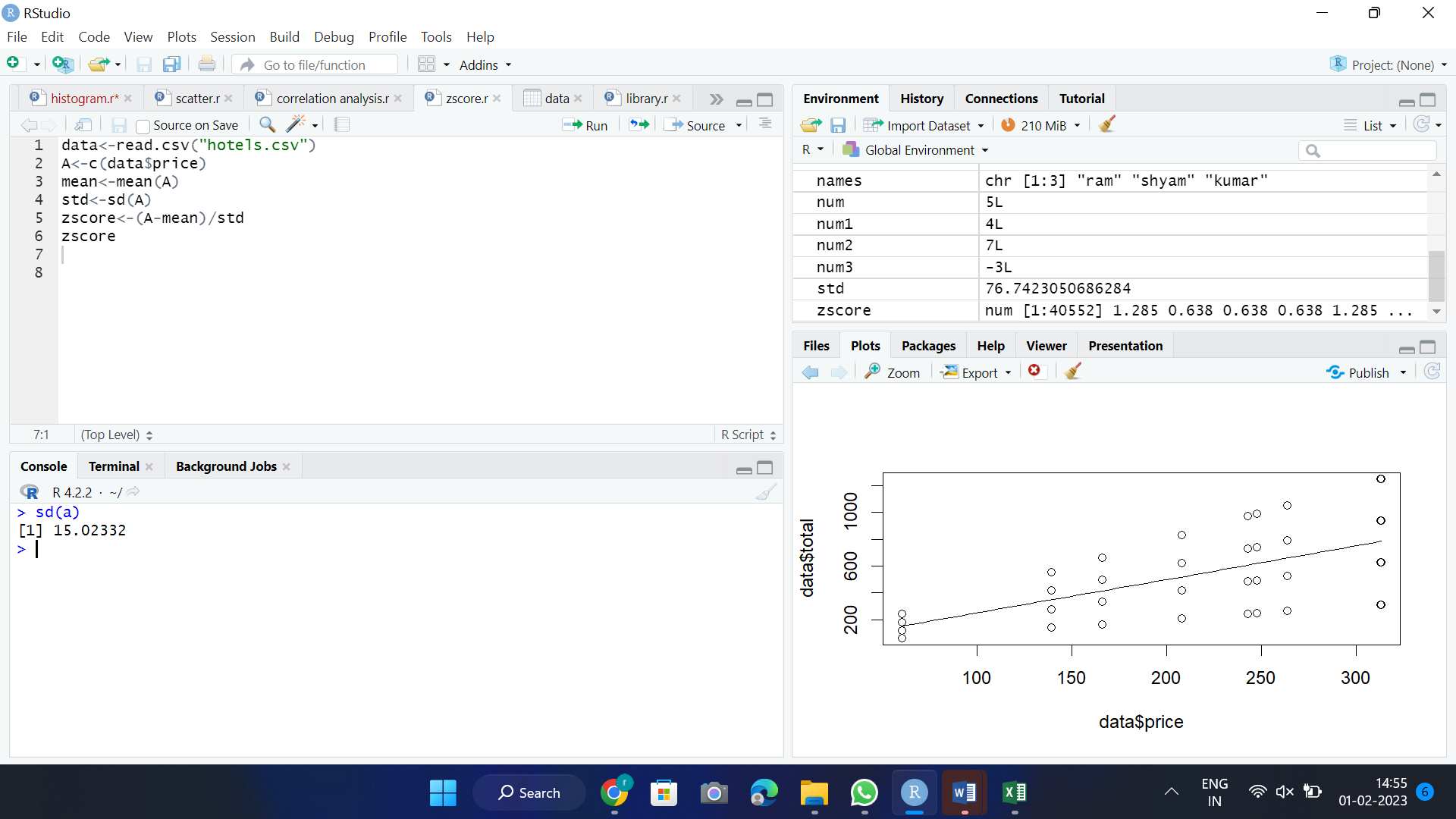1456x819 pixels.
Task: Click the Run button
Action: pyautogui.click(x=585, y=125)
